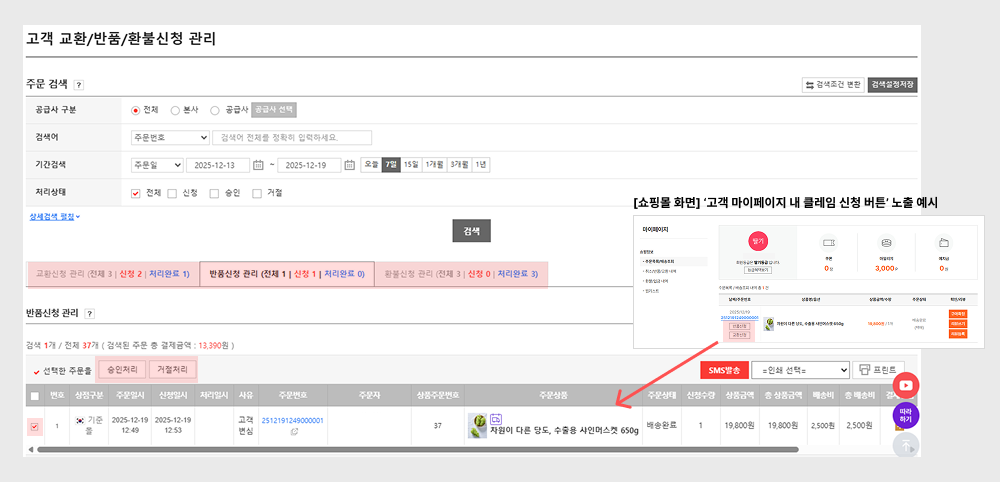Click the end date field 2025-12-19
This screenshot has height=482, width=1000.
(x=309, y=165)
